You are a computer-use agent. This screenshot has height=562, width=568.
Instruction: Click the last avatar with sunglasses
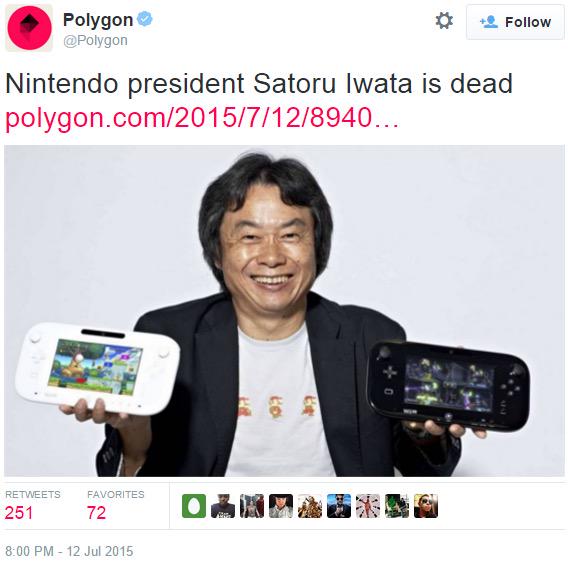[x=426, y=506]
